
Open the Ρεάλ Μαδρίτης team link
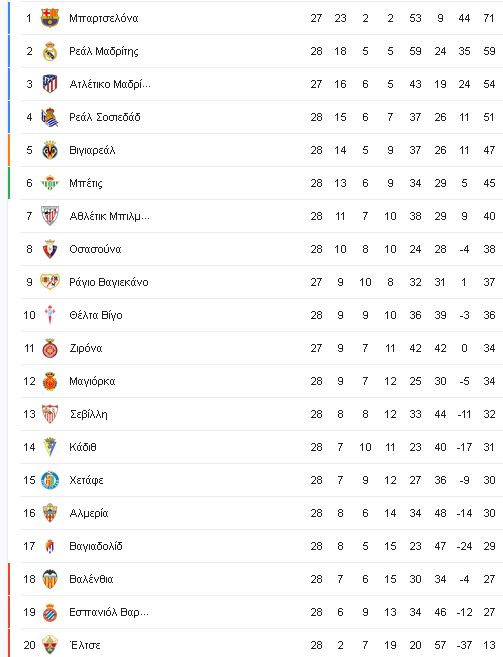(x=104, y=52)
